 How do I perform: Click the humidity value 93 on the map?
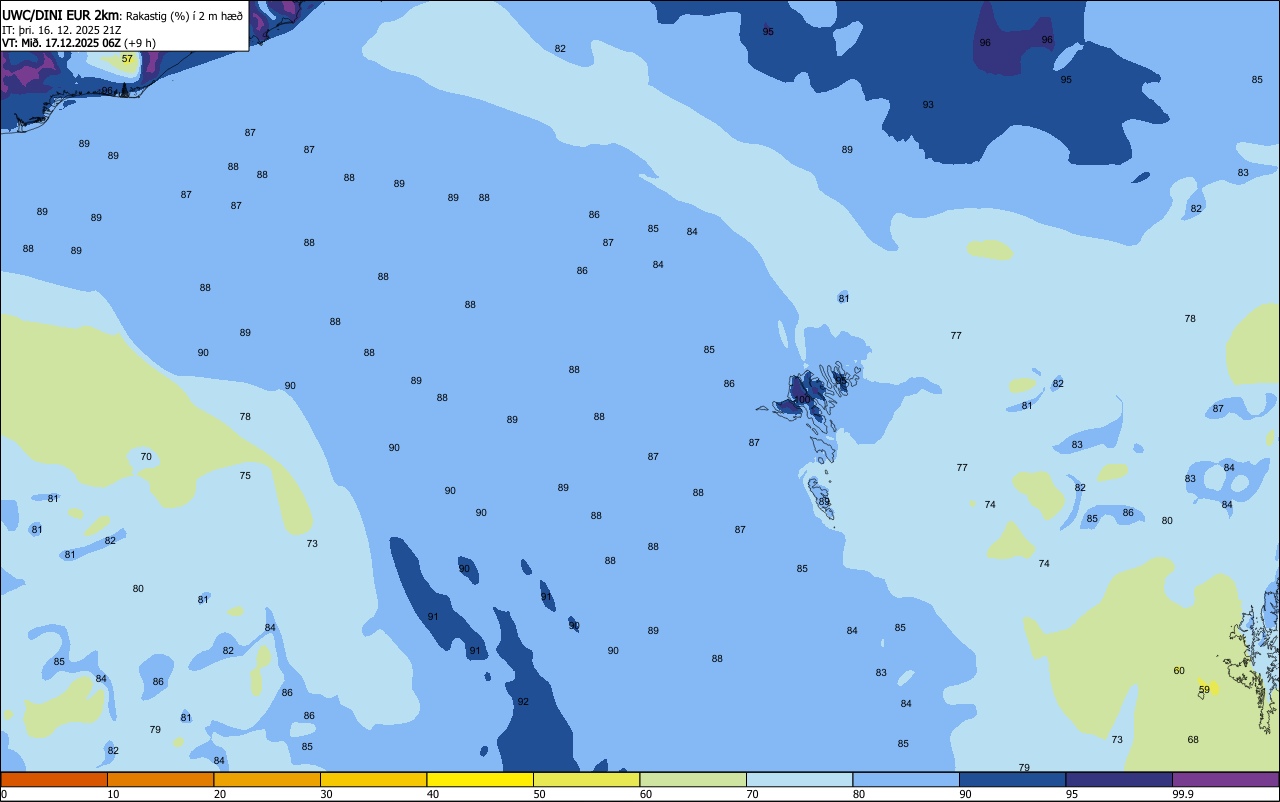coord(928,105)
